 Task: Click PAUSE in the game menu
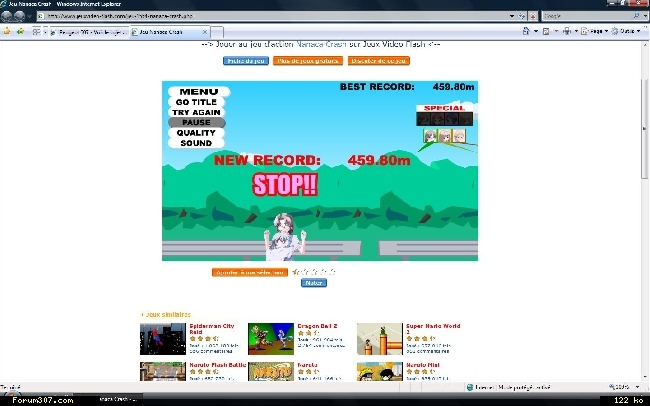[x=196, y=122]
